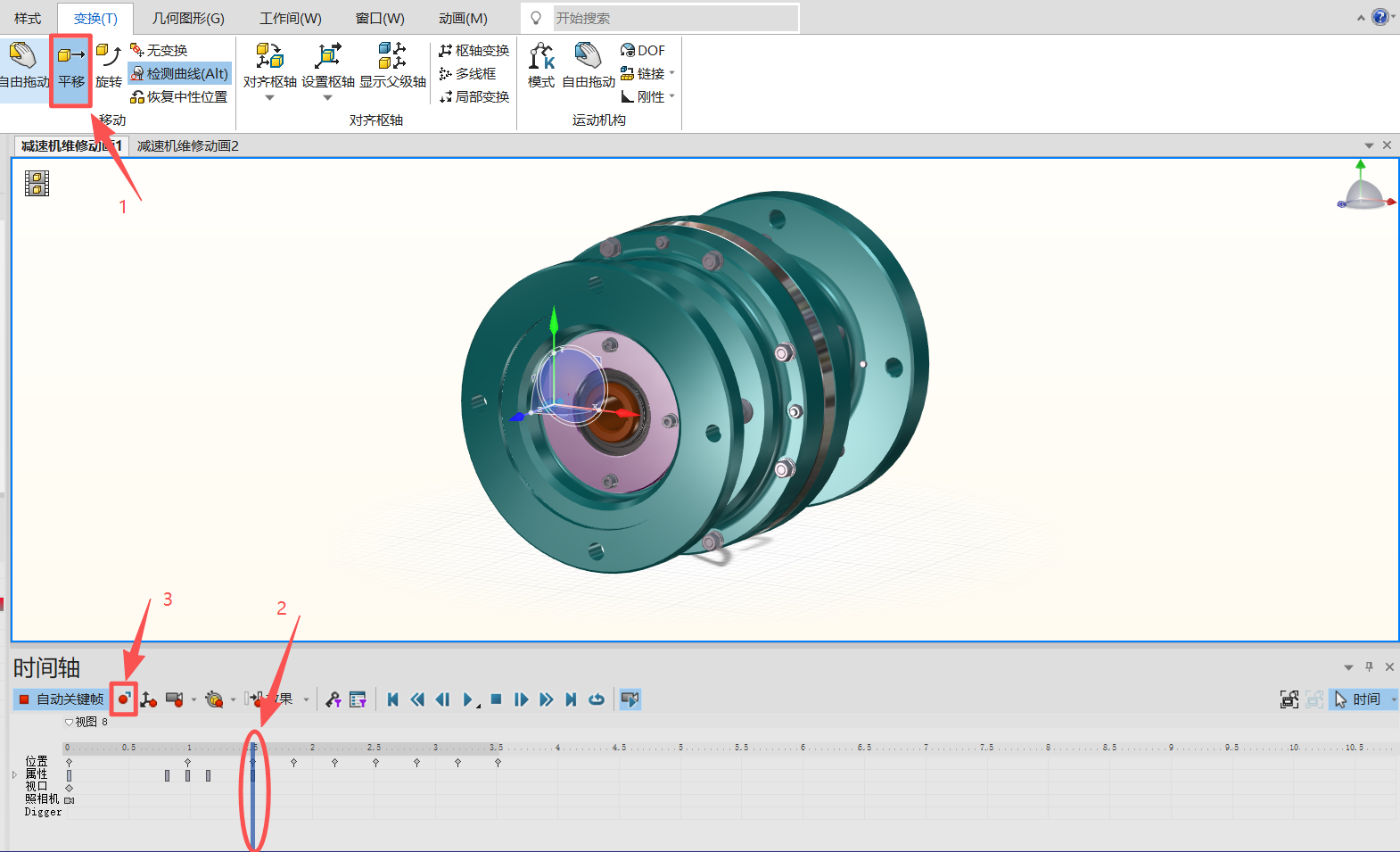The image size is (1400, 852).
Task: Open the 几何图形(G) ribbon tab
Action: (x=188, y=18)
